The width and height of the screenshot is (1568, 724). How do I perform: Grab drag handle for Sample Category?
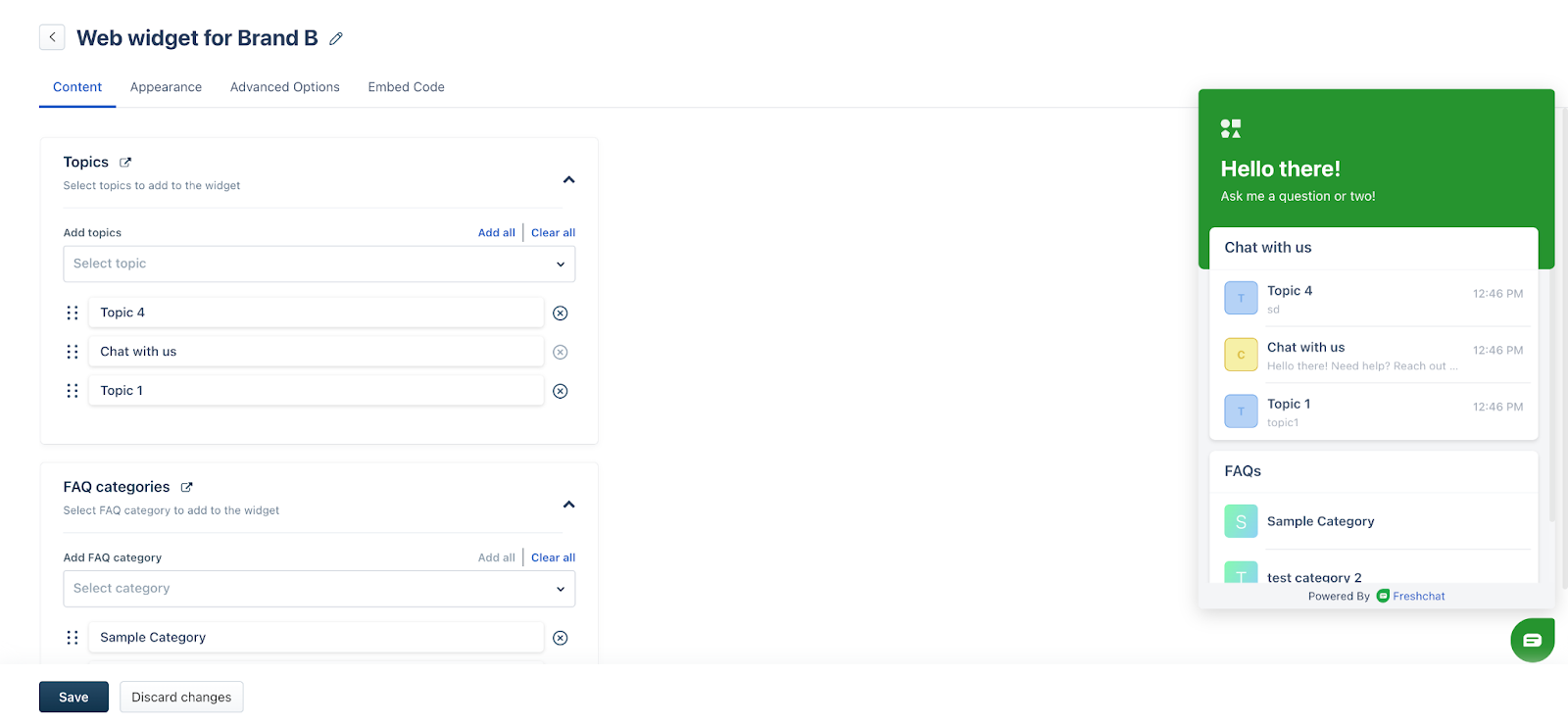[73, 638]
